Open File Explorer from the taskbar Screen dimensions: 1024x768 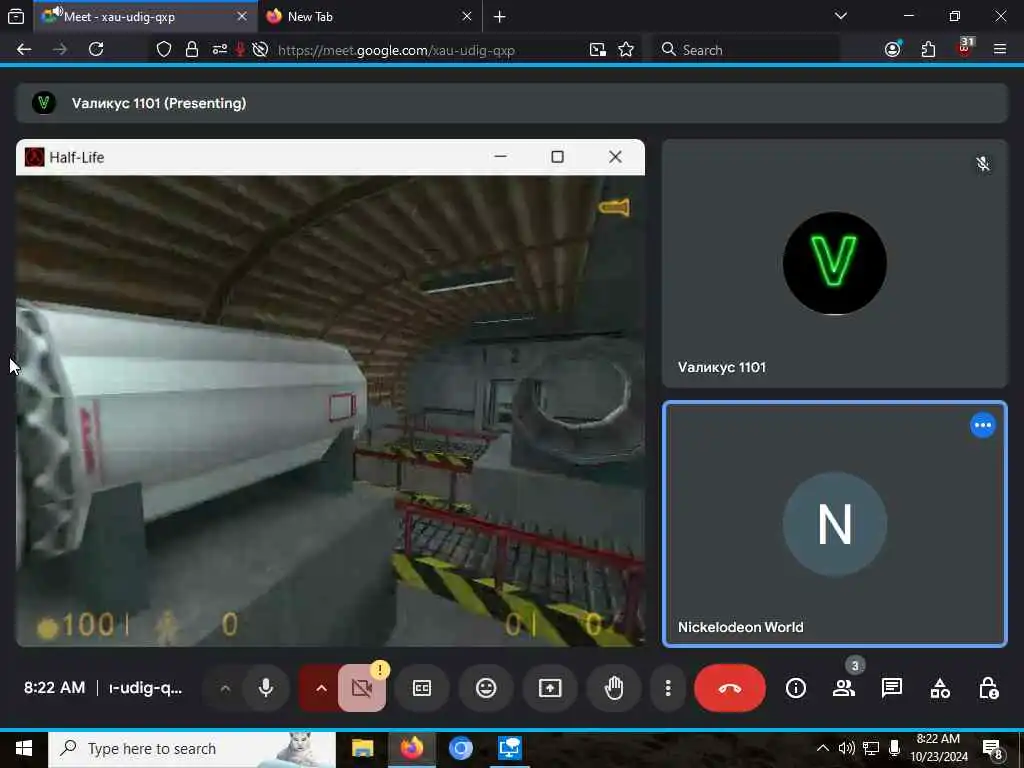click(362, 749)
